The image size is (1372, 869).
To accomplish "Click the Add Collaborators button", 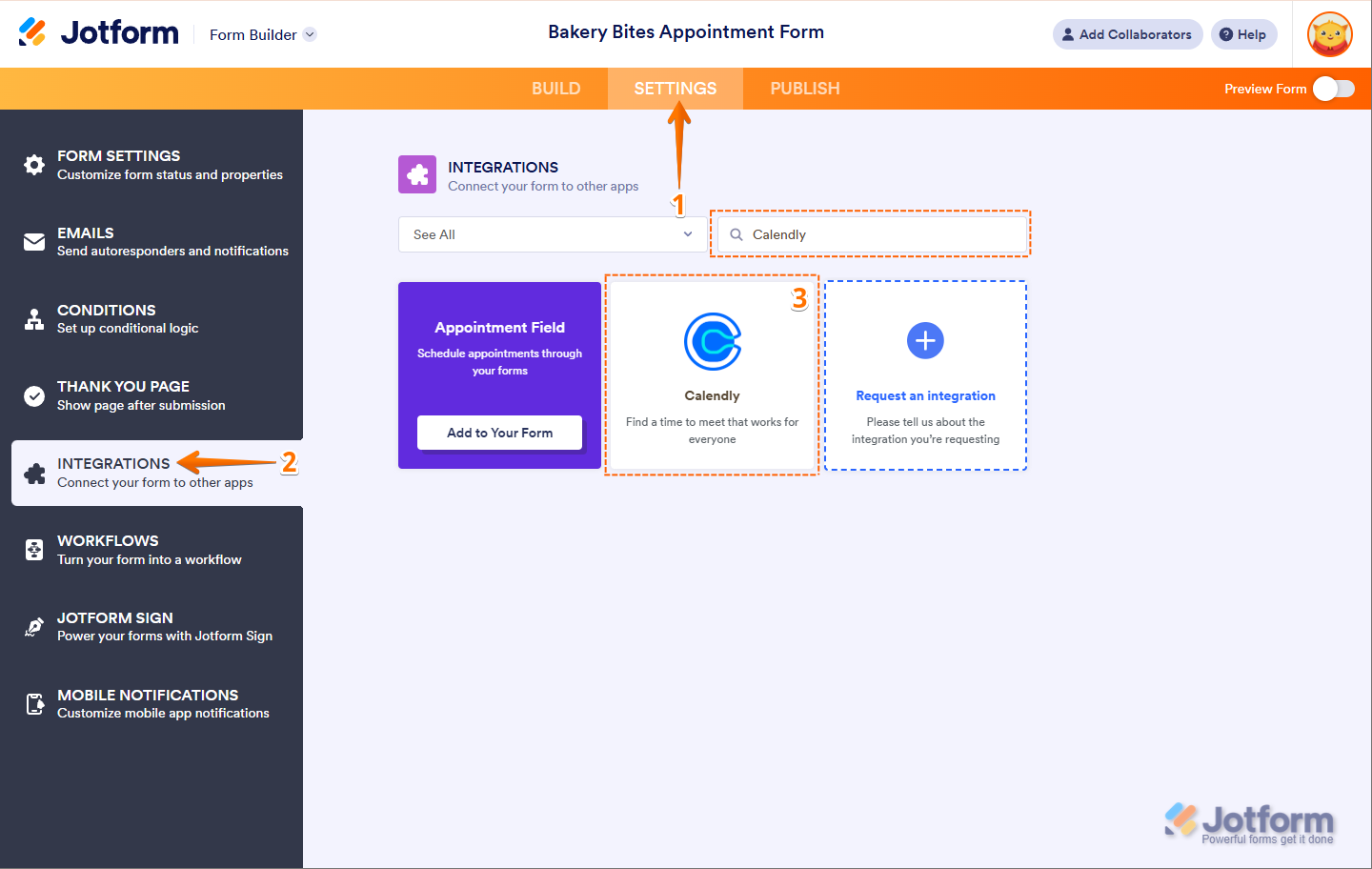I will (x=1127, y=34).
